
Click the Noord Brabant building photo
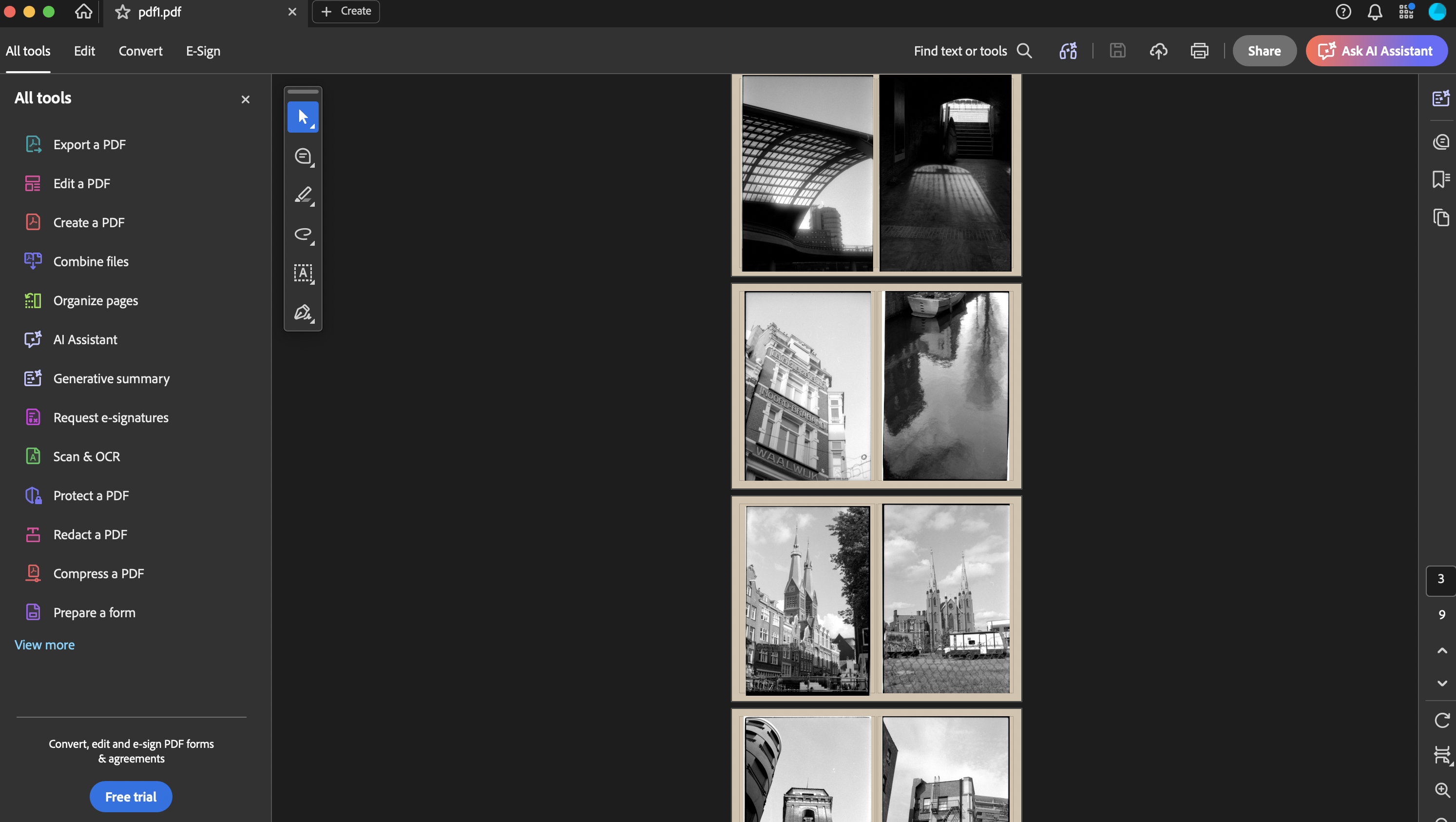pyautogui.click(x=808, y=386)
